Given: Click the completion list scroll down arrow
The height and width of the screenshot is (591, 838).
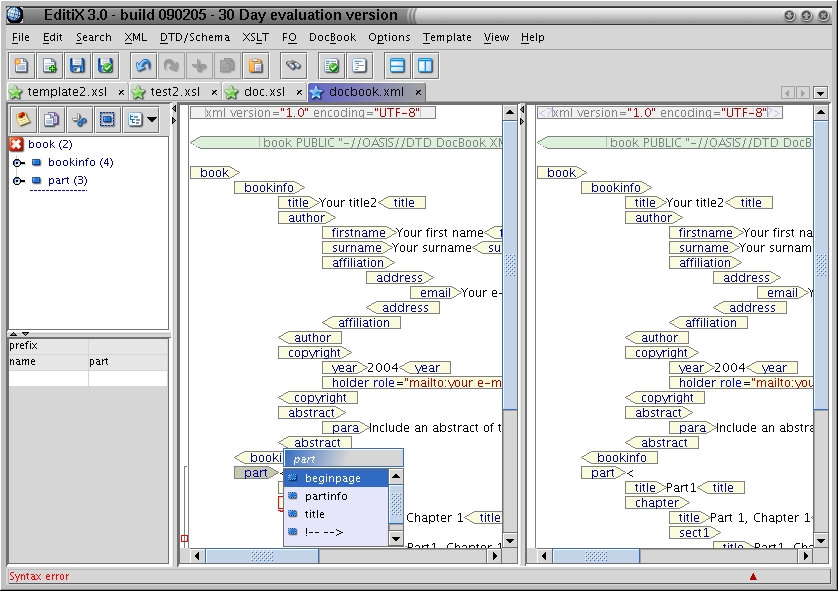Looking at the screenshot, I should (396, 539).
